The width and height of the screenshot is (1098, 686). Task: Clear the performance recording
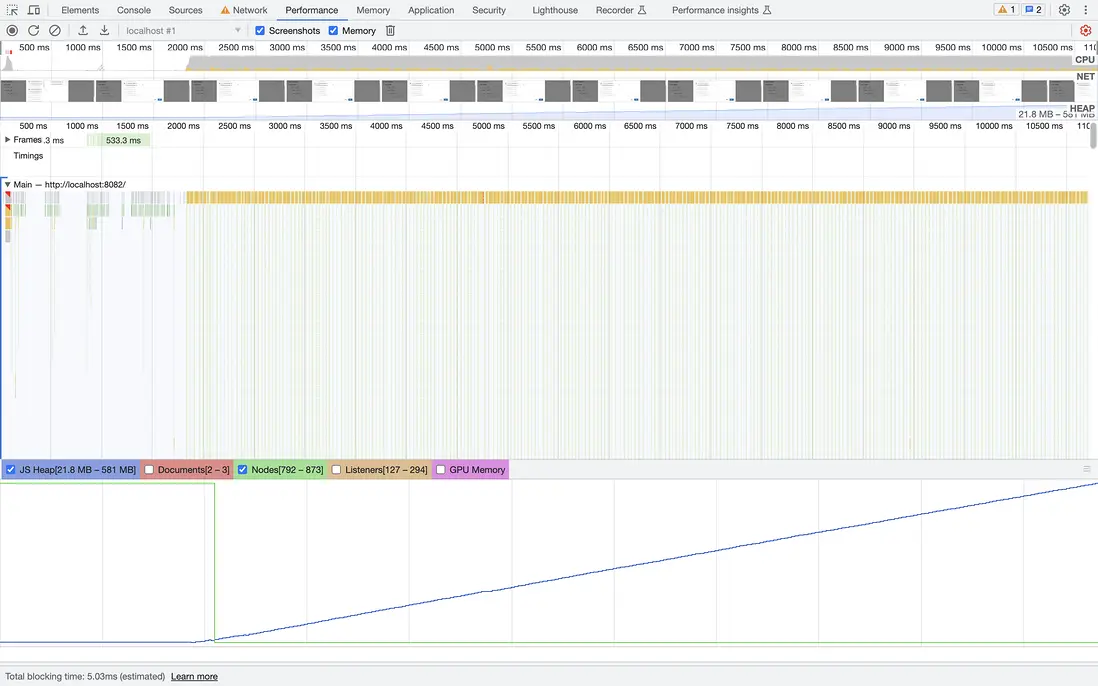coord(55,30)
